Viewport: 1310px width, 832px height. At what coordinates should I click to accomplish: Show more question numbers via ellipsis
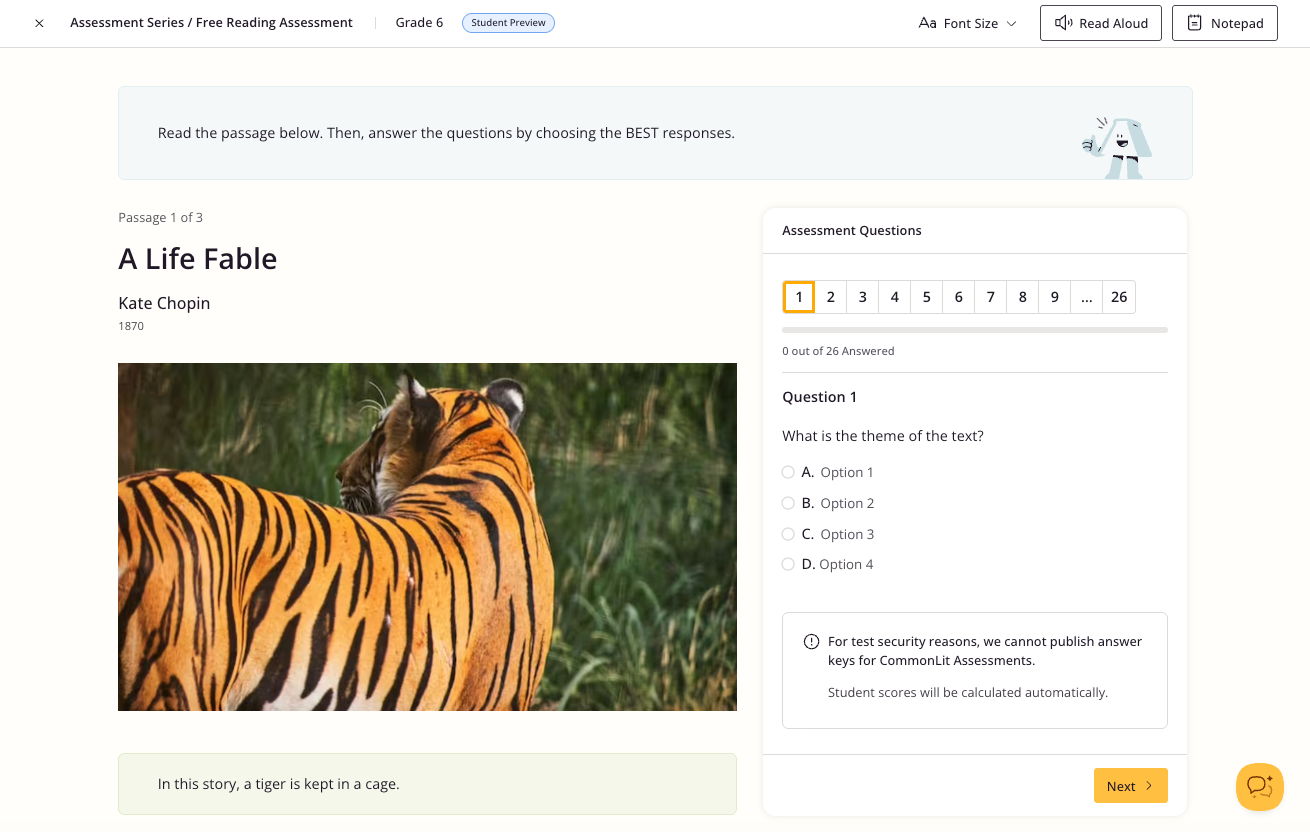(x=1087, y=297)
